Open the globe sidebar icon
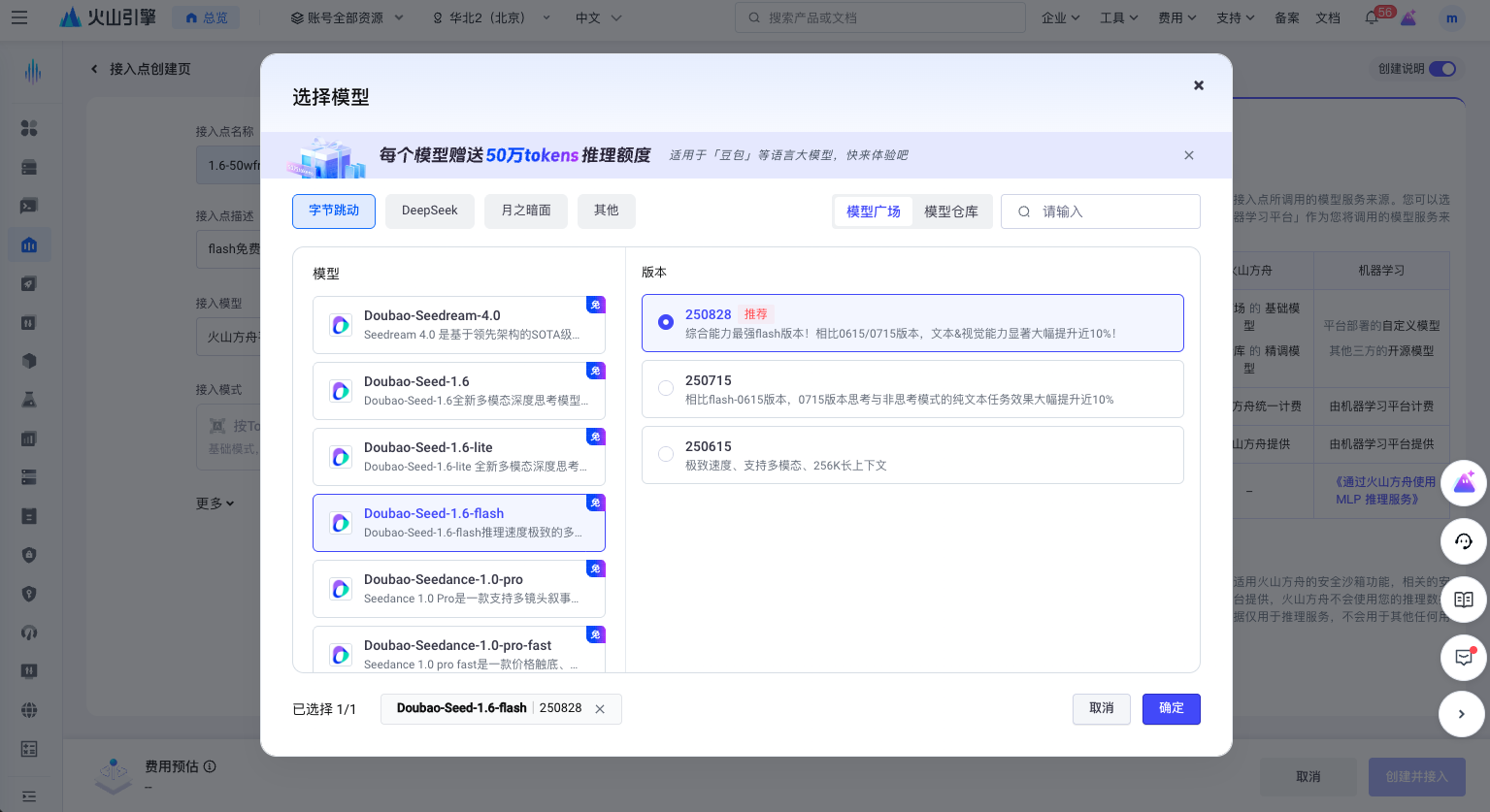 29,710
